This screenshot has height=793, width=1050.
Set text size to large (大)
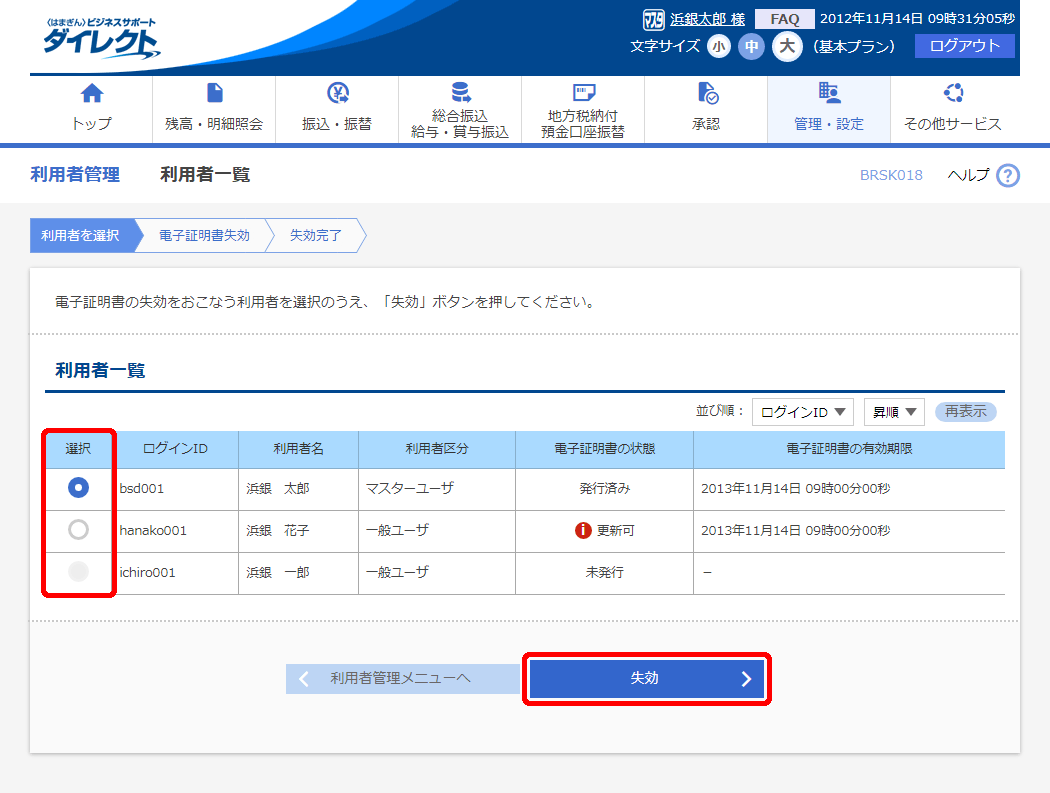click(787, 46)
